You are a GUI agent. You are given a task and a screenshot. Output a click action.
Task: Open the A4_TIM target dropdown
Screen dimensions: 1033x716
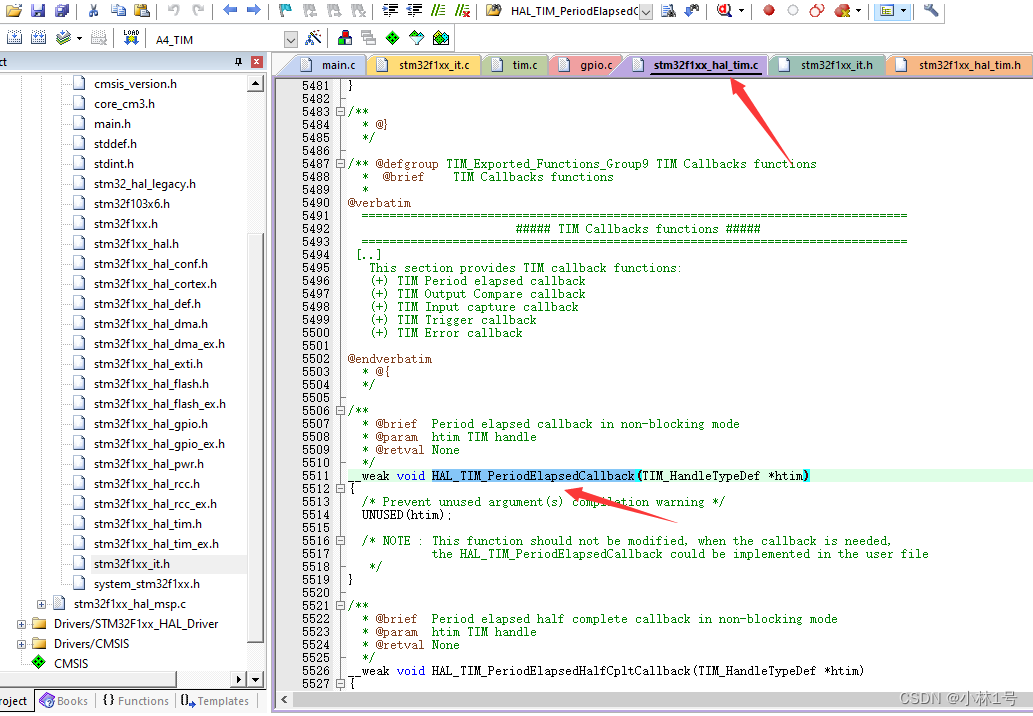[291, 40]
